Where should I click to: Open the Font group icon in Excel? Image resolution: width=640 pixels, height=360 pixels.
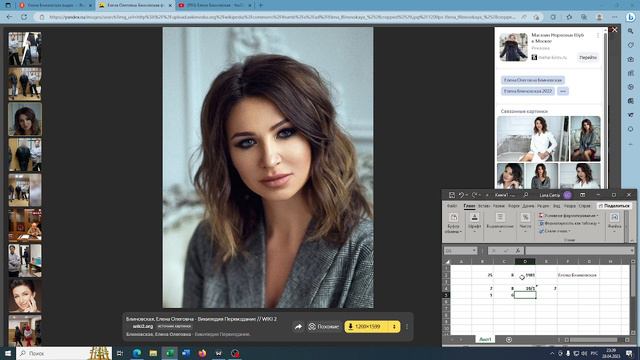pyautogui.click(x=474, y=218)
